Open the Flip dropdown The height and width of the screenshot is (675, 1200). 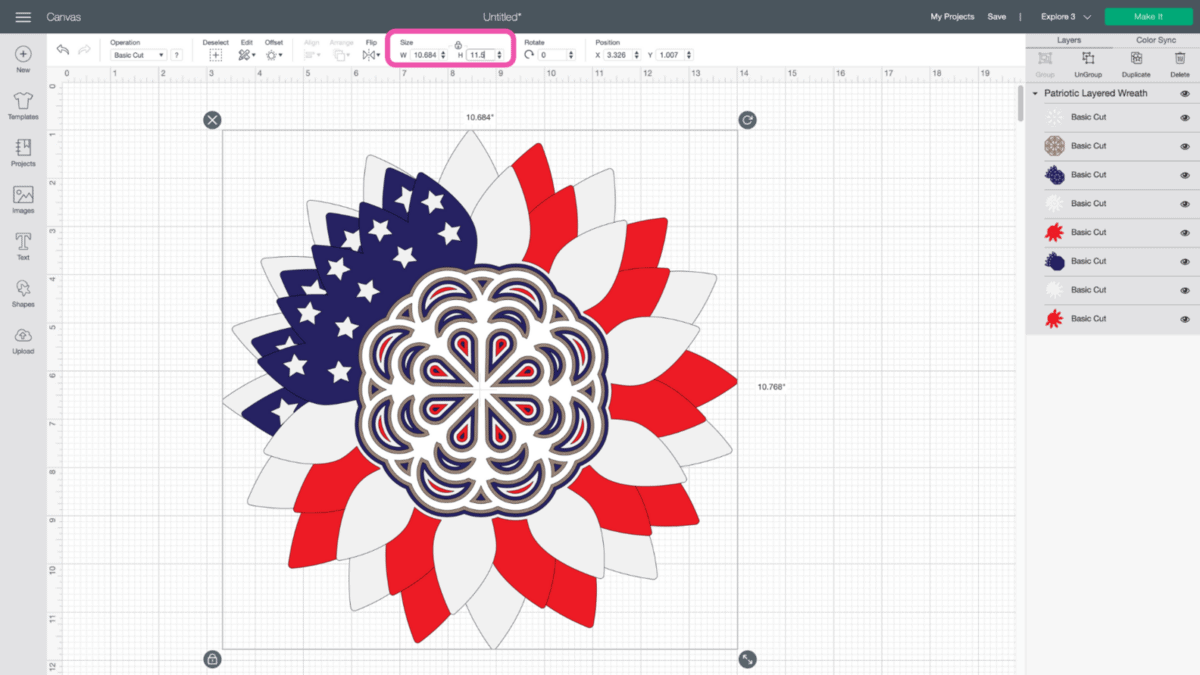tap(371, 55)
